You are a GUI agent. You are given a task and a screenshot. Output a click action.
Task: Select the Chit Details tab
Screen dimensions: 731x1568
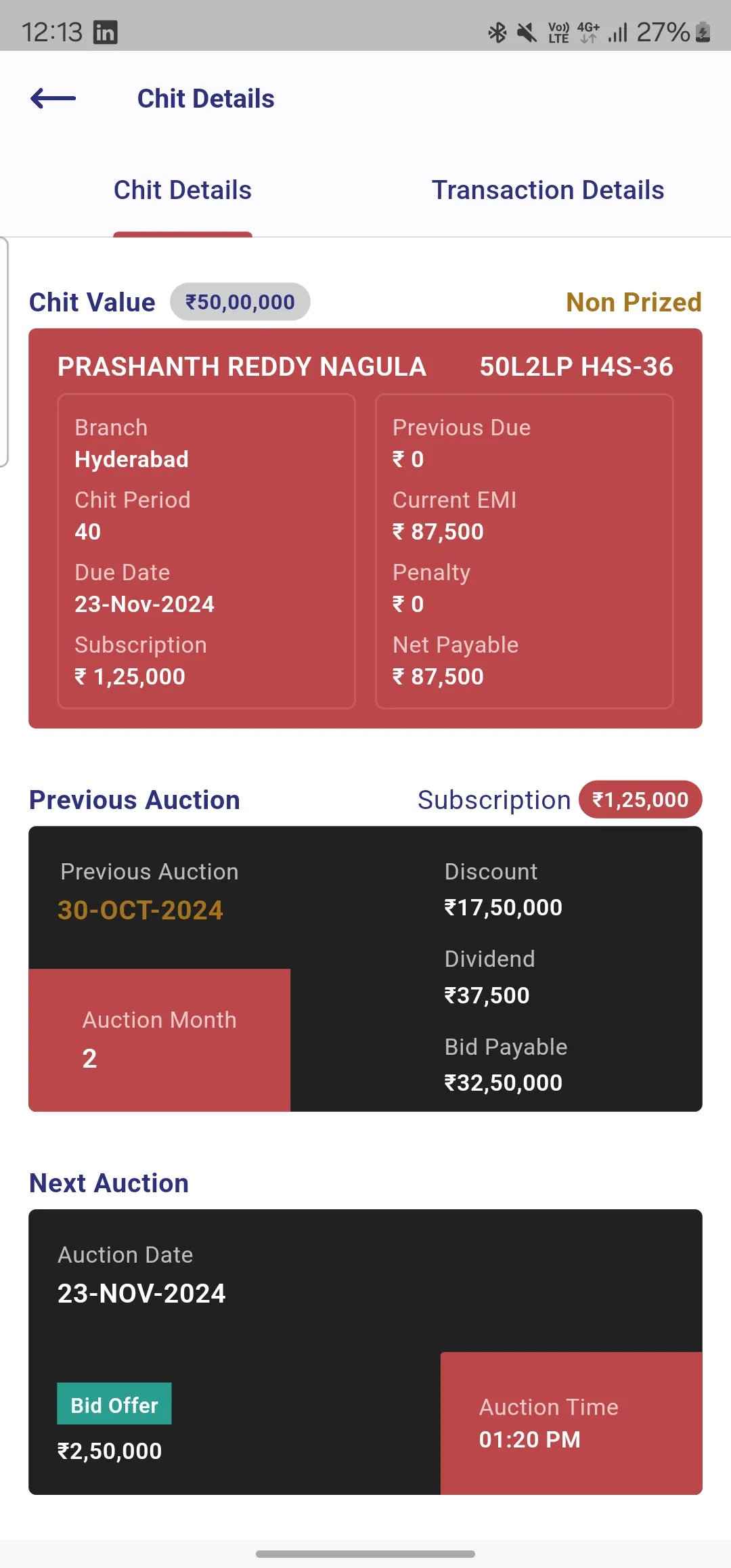click(183, 190)
